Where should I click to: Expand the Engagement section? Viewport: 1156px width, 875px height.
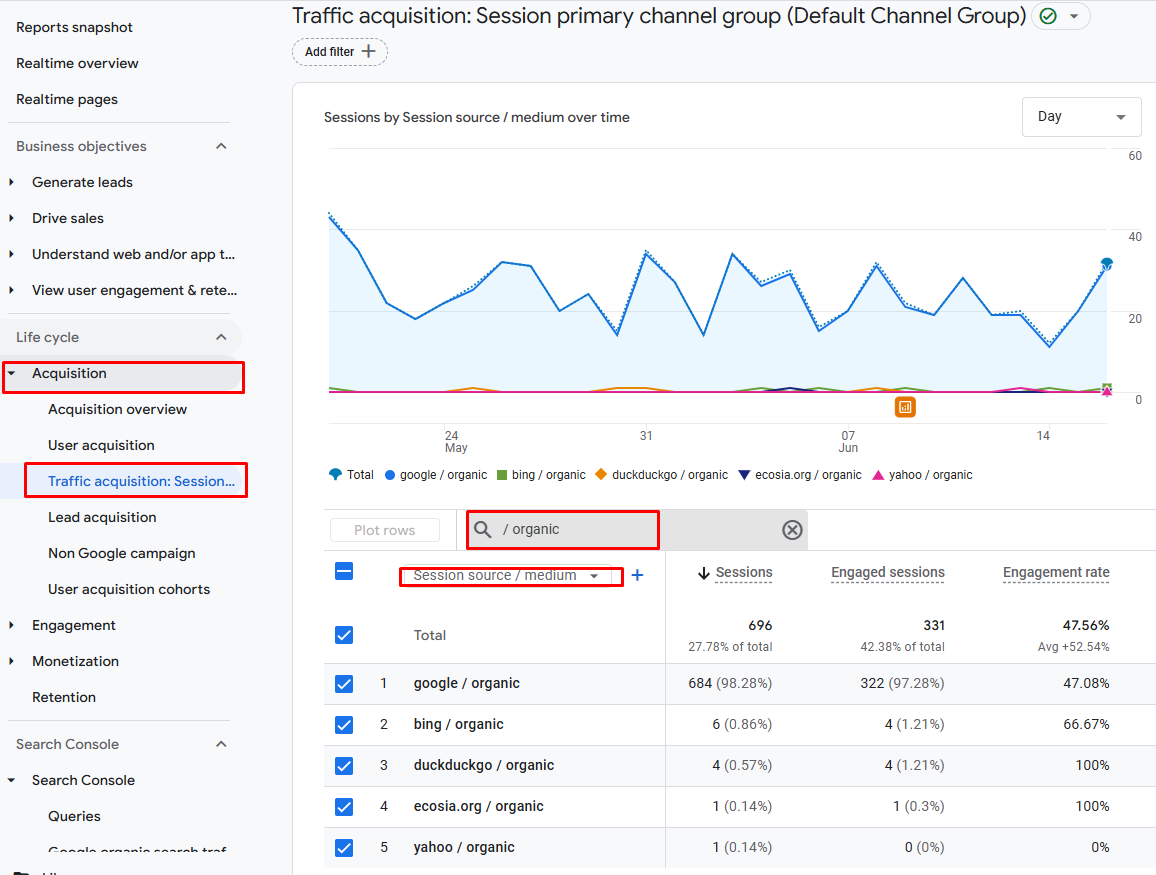point(11,625)
